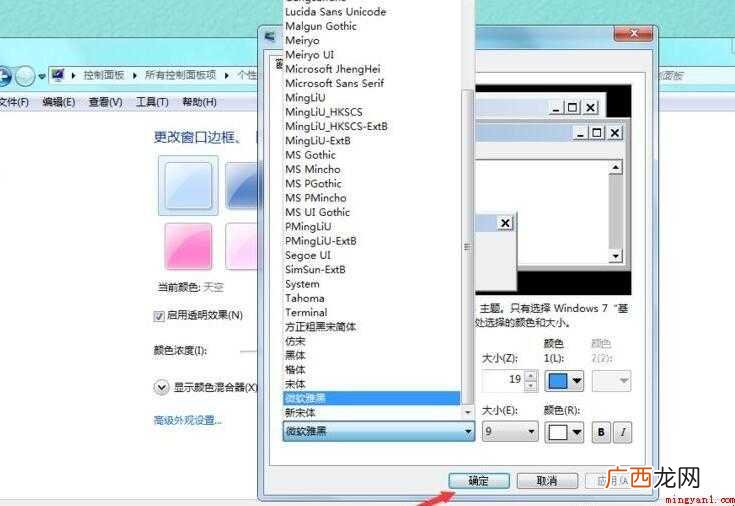Click the Bold font style button
The height and width of the screenshot is (506, 735).
(x=601, y=432)
